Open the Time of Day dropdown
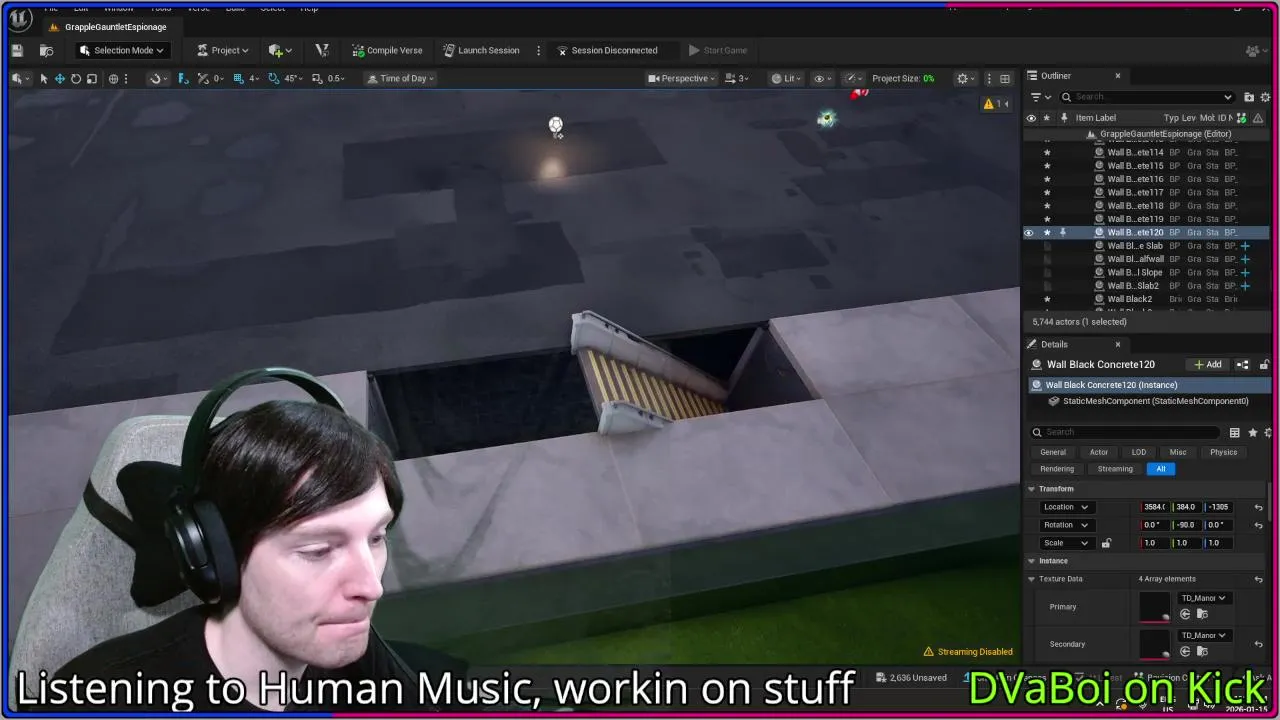Image resolution: width=1280 pixels, height=720 pixels. click(x=400, y=78)
